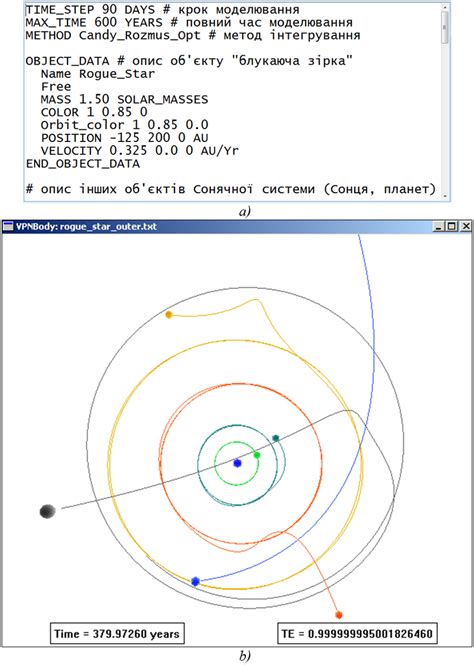Click the TE energy value readout
The width and height of the screenshot is (474, 665).
click(357, 634)
